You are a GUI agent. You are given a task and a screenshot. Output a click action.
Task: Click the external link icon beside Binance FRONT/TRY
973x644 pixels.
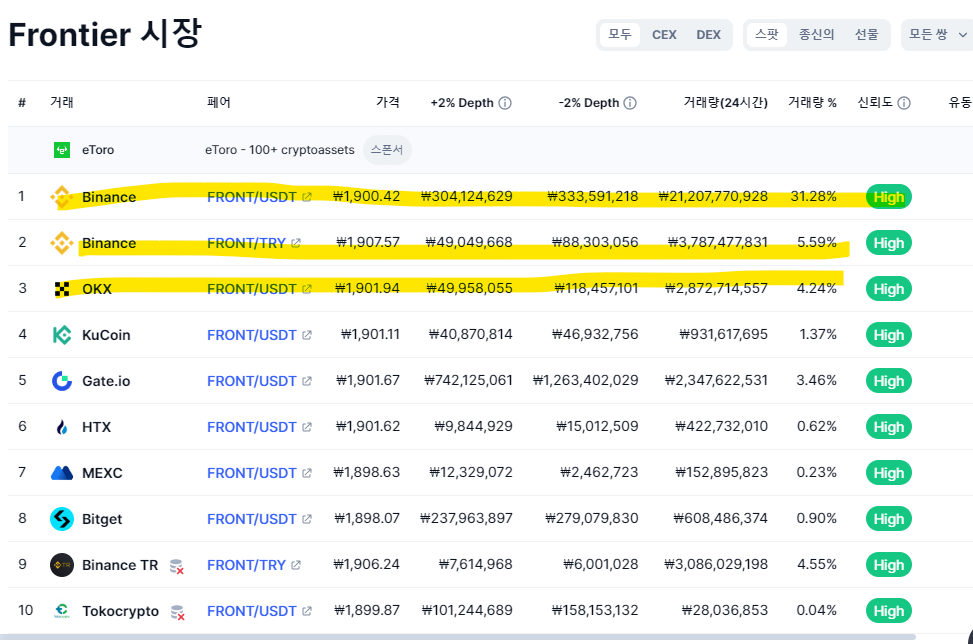click(296, 243)
